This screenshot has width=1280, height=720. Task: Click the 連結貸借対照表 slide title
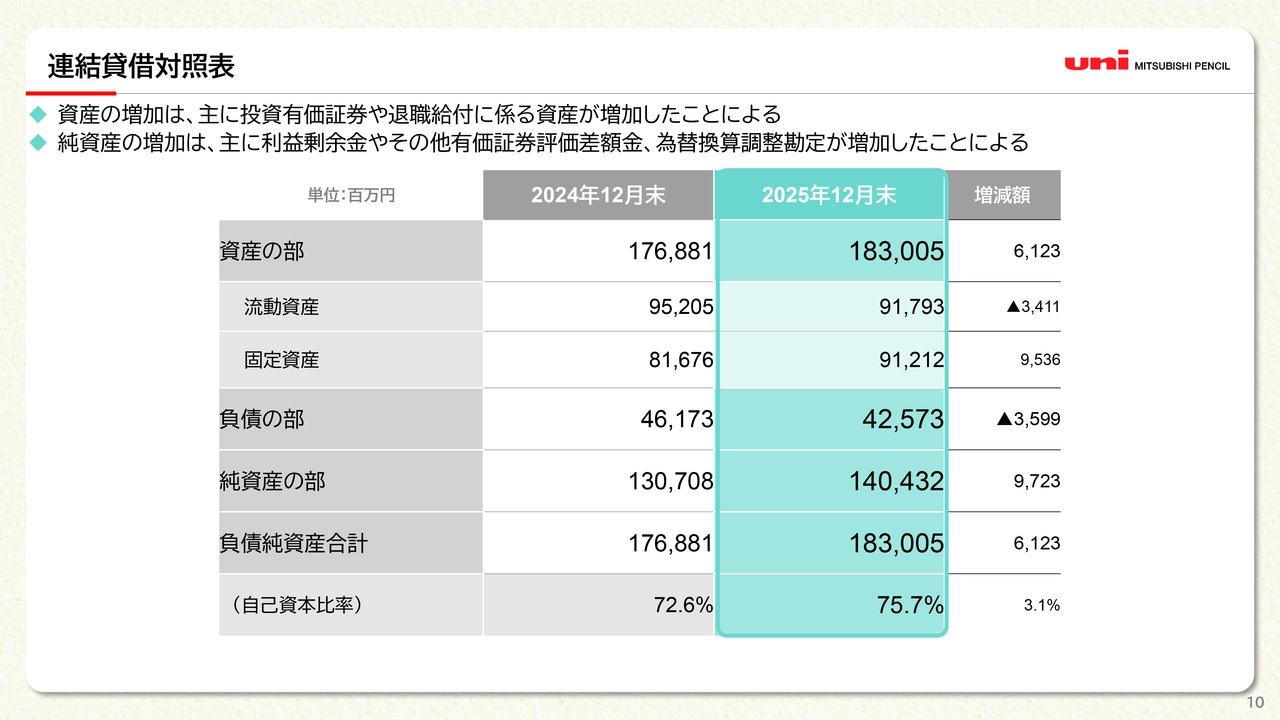(x=141, y=67)
